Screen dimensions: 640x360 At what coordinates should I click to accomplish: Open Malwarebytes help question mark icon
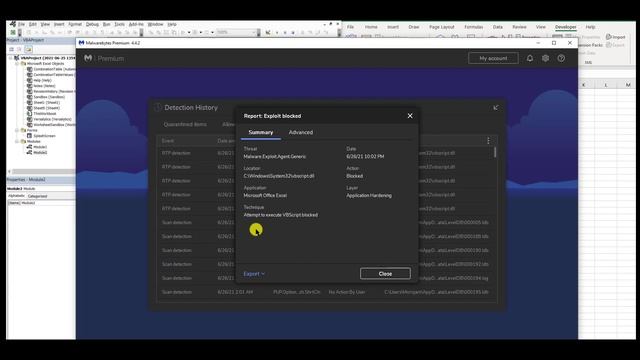561,58
